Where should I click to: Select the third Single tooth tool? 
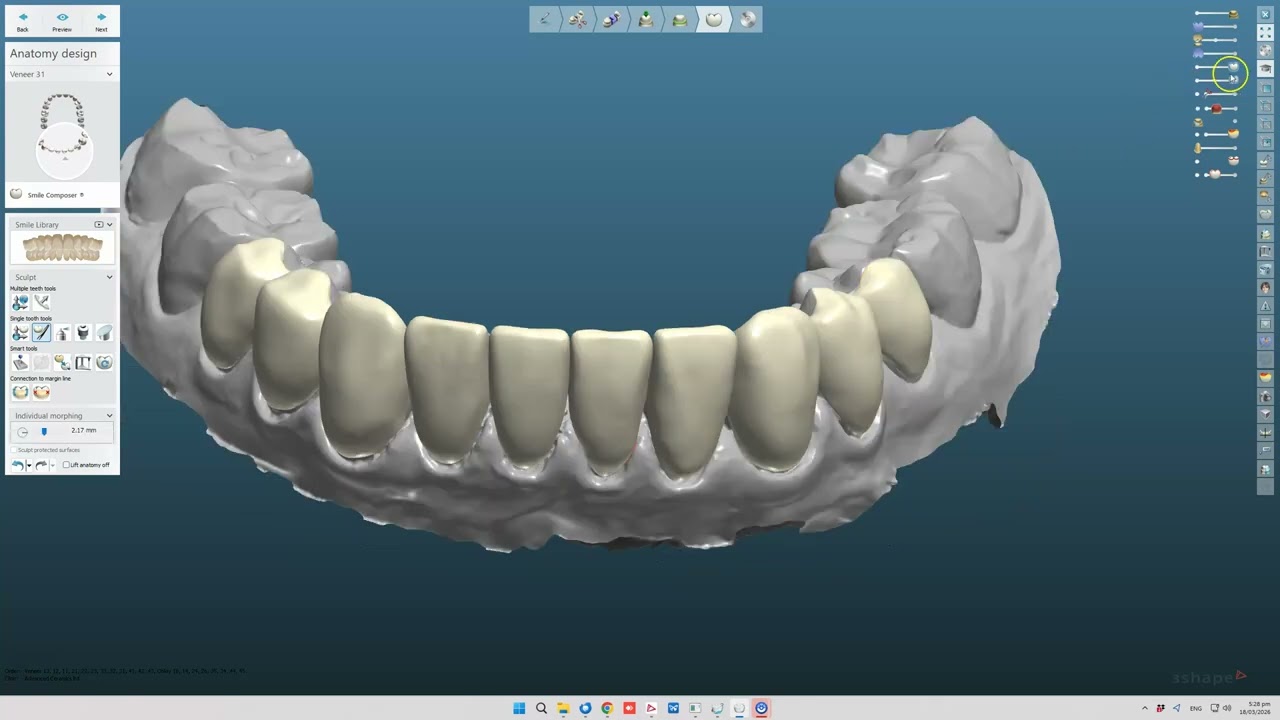(62, 333)
